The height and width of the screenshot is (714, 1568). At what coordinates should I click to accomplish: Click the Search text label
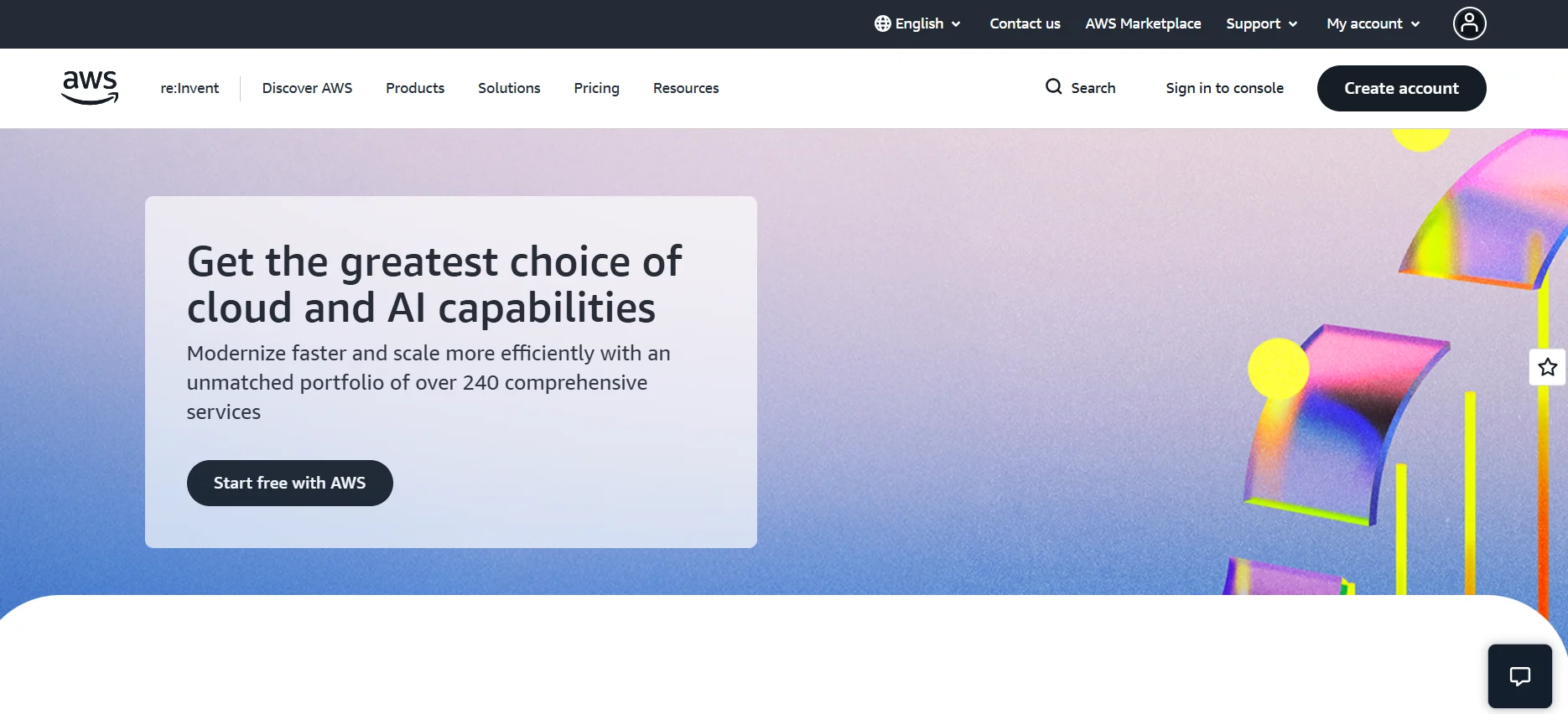[1093, 88]
